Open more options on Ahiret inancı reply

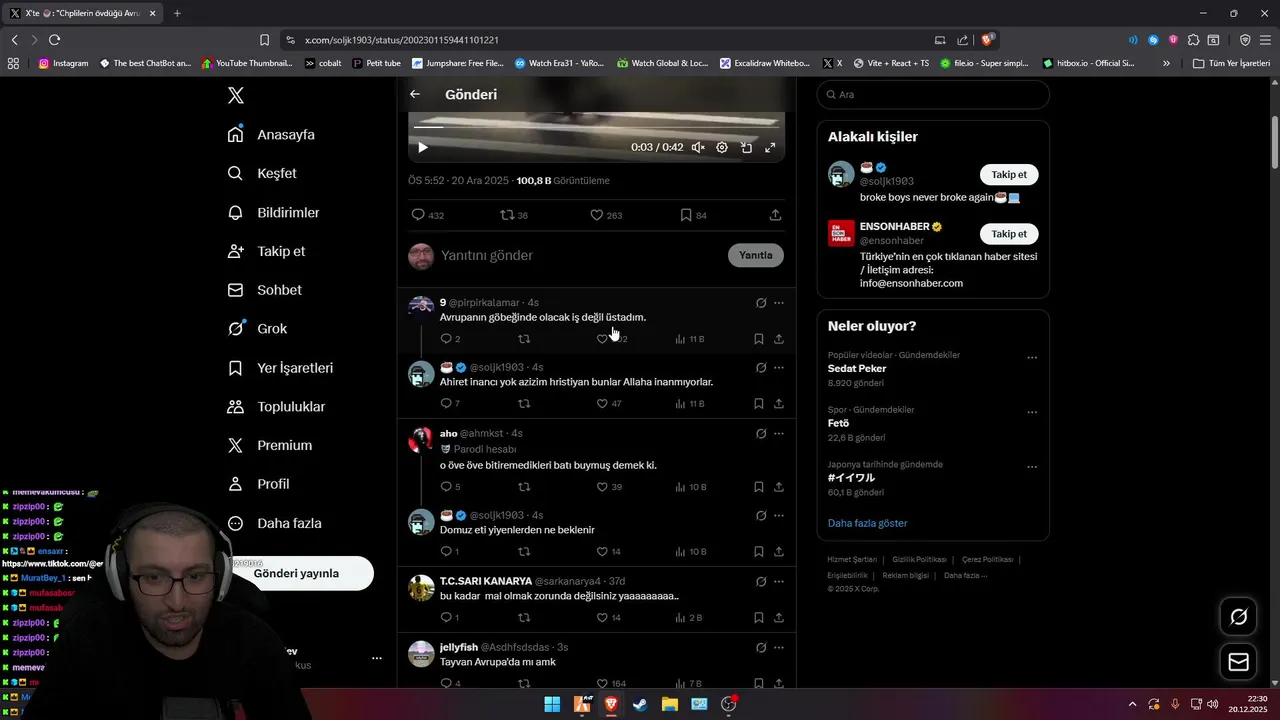pyautogui.click(x=779, y=368)
